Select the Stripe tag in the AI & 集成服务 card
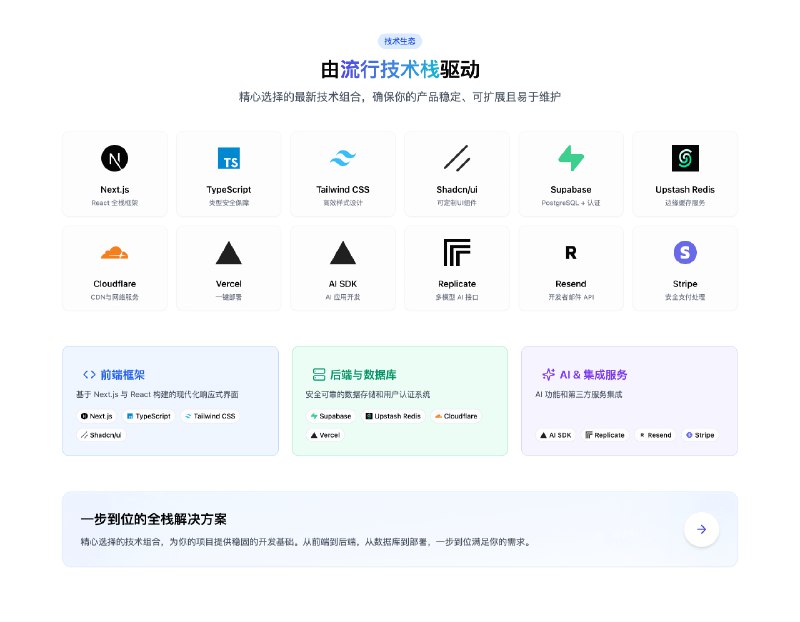 pyautogui.click(x=700, y=435)
